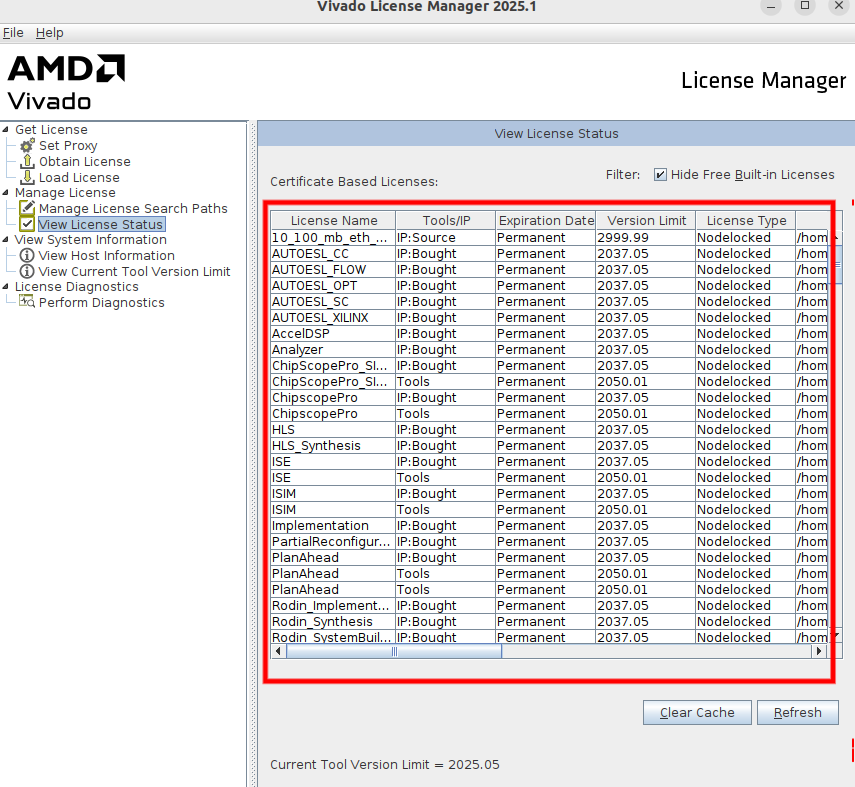
Task: Click the View Host Information info icon
Action: 27,255
